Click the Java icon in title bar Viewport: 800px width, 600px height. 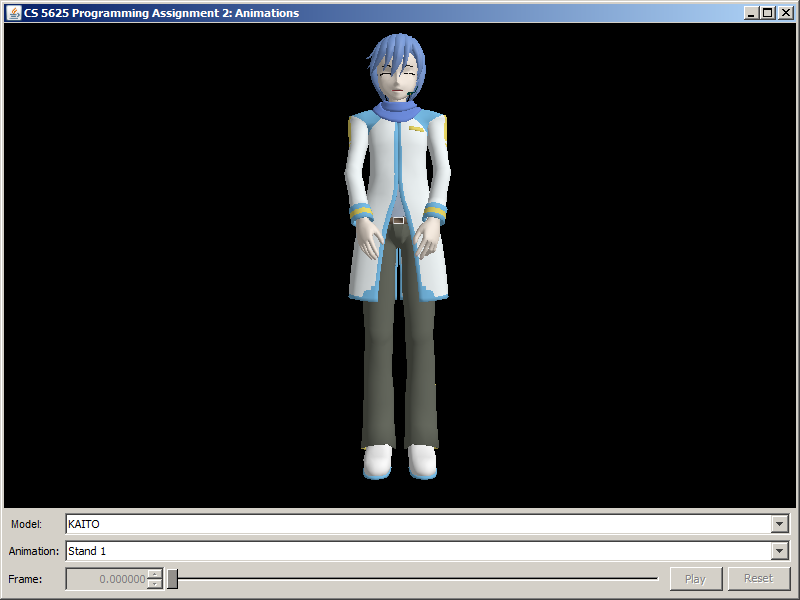[x=14, y=13]
